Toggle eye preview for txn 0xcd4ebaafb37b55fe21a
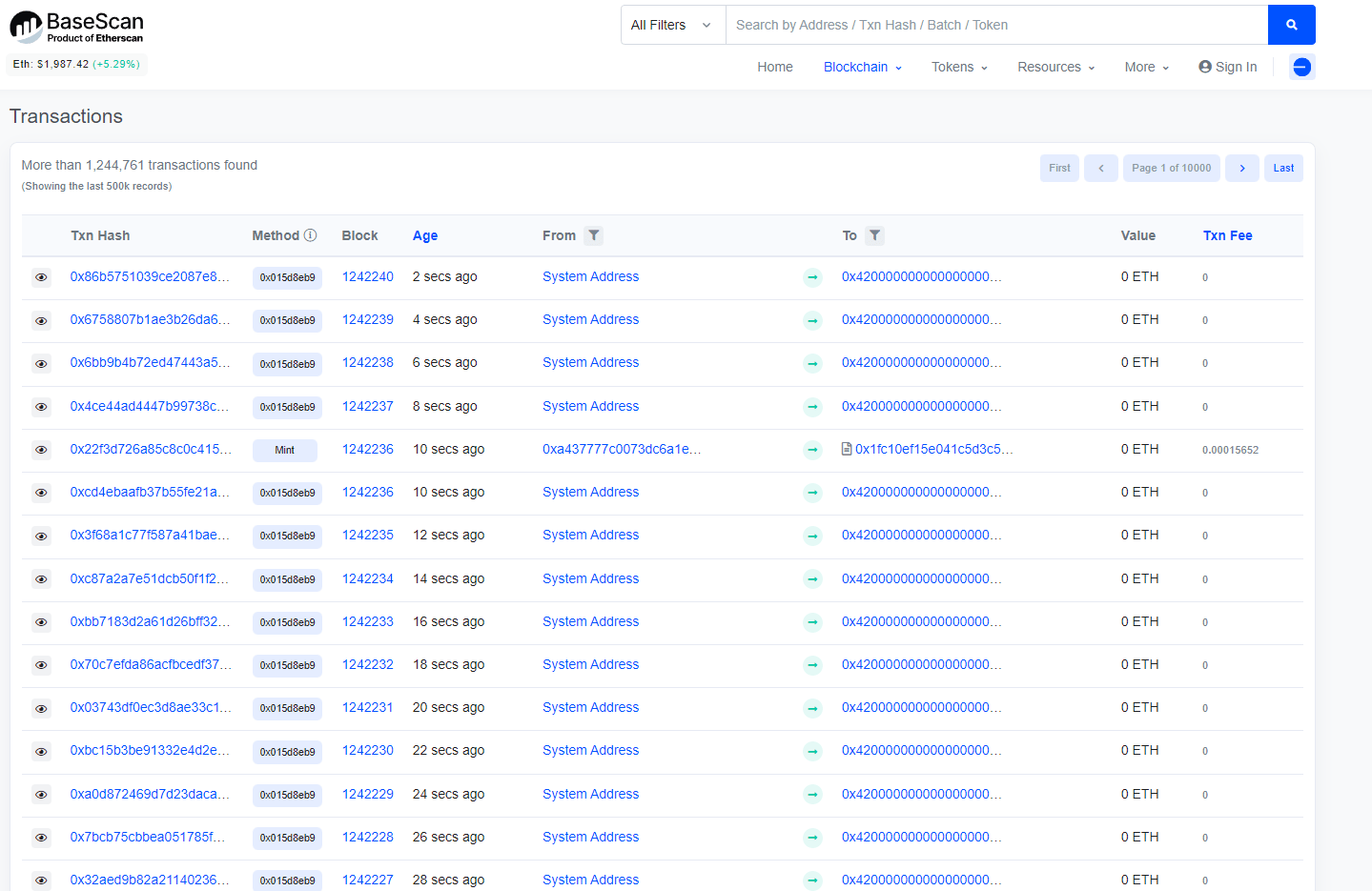 pos(41,493)
